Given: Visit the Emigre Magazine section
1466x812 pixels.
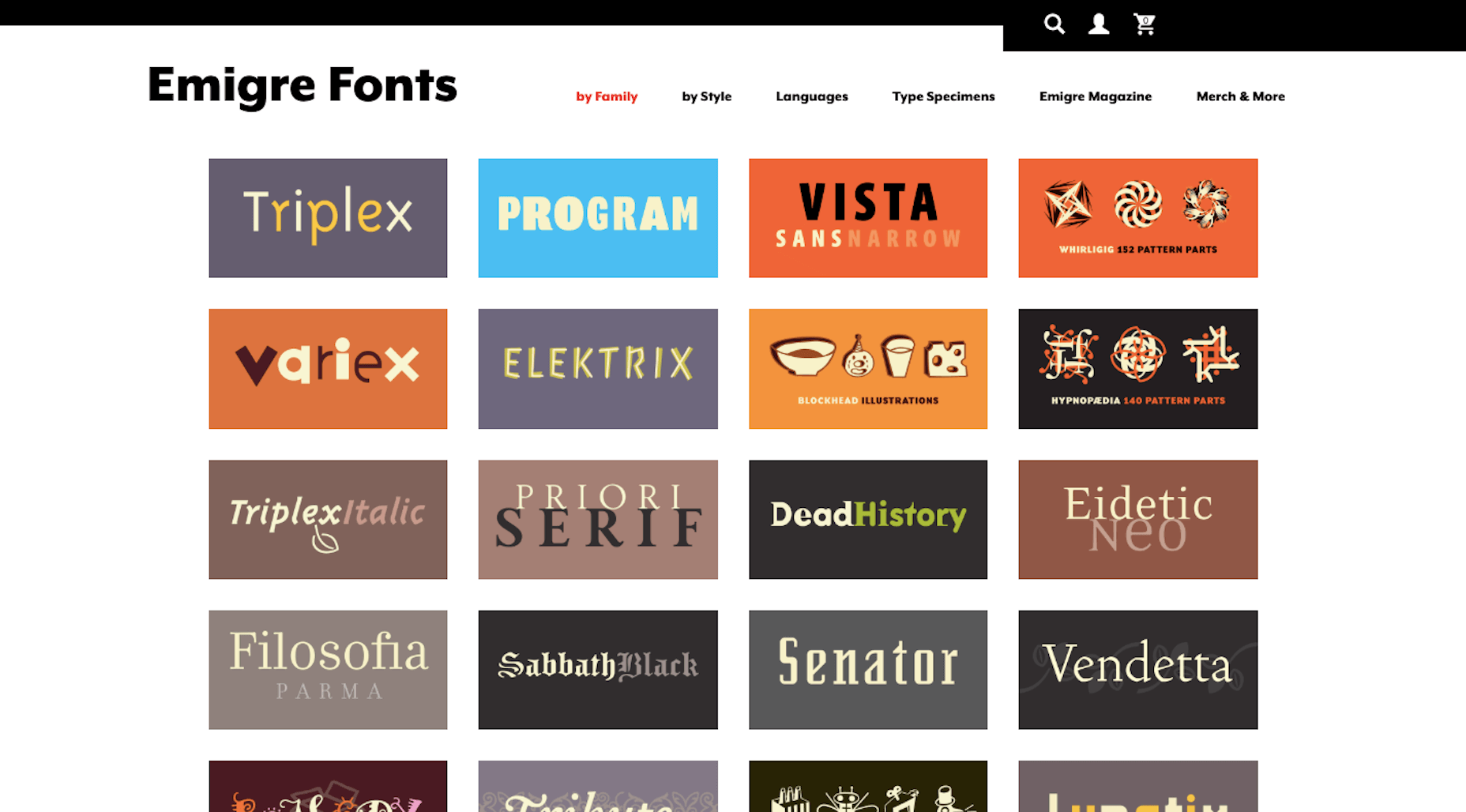Looking at the screenshot, I should [x=1095, y=96].
